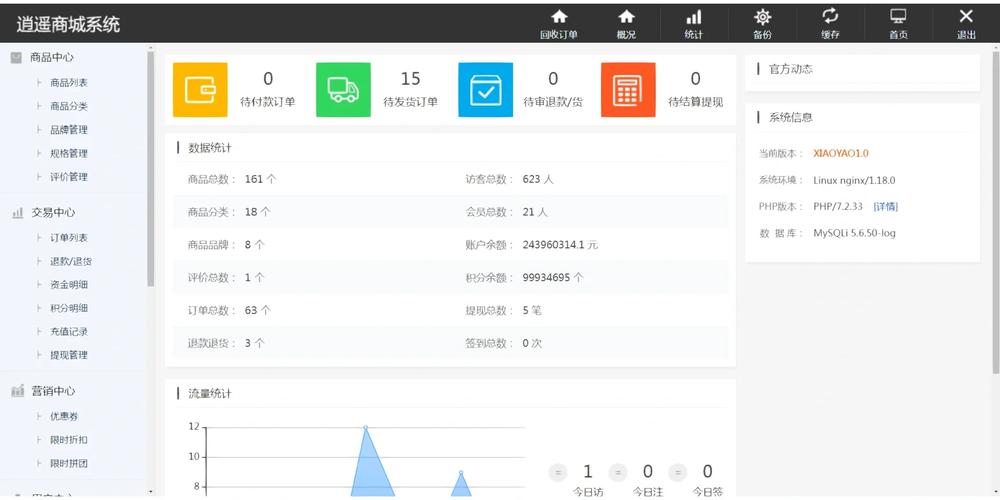
Task: Click the 账户余额 value 243960314.1 元
Action: tap(561, 245)
